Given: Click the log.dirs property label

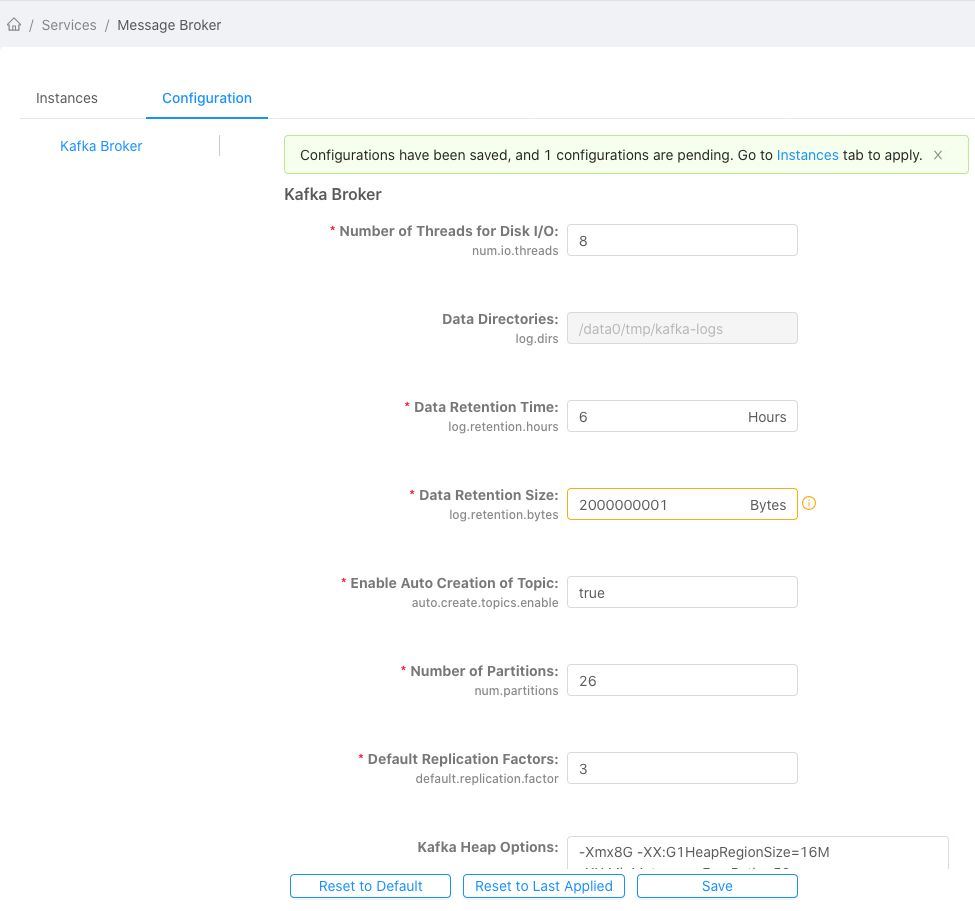Looking at the screenshot, I should pos(537,339).
